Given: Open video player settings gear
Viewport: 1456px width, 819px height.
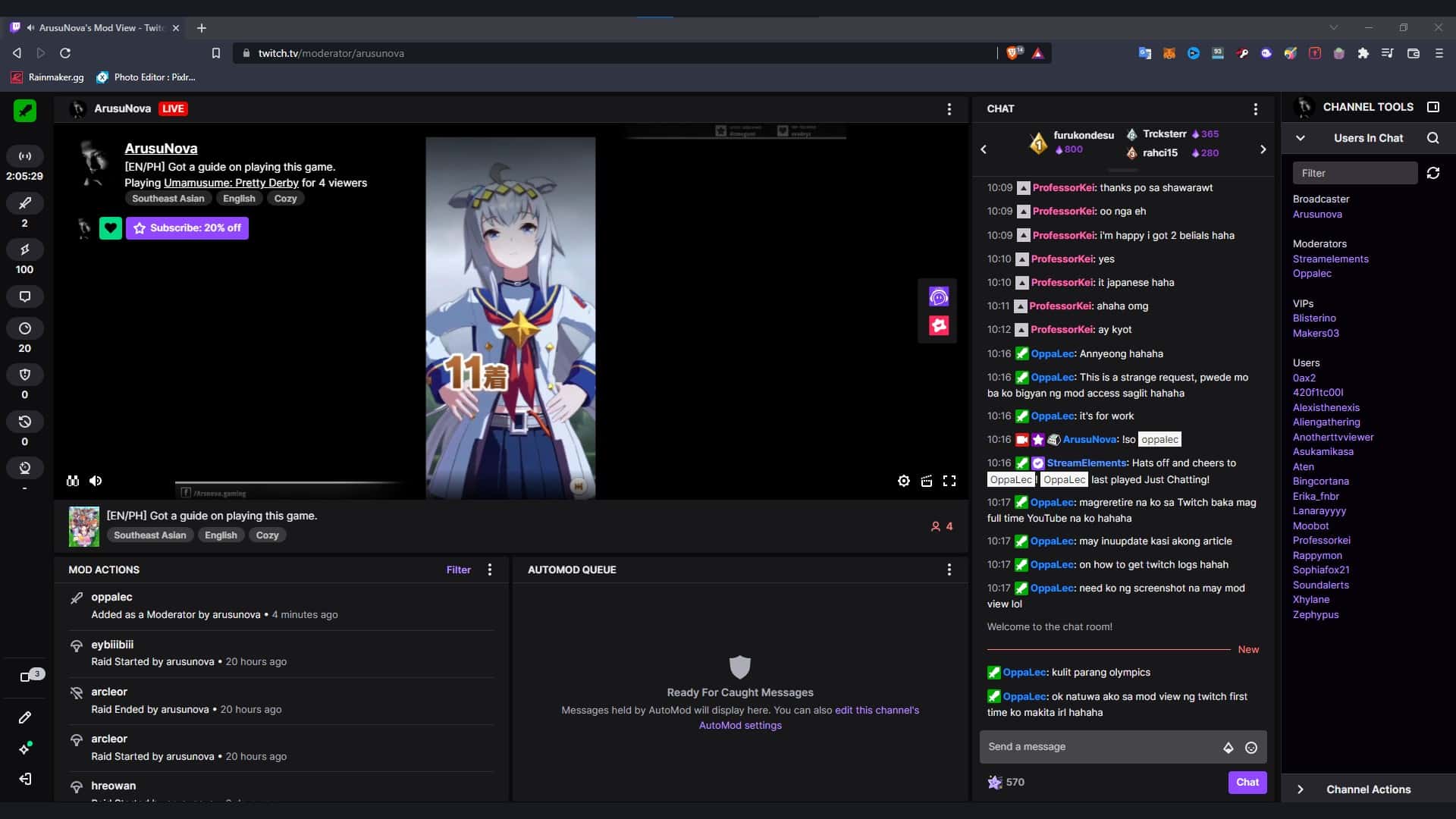Looking at the screenshot, I should (x=904, y=481).
